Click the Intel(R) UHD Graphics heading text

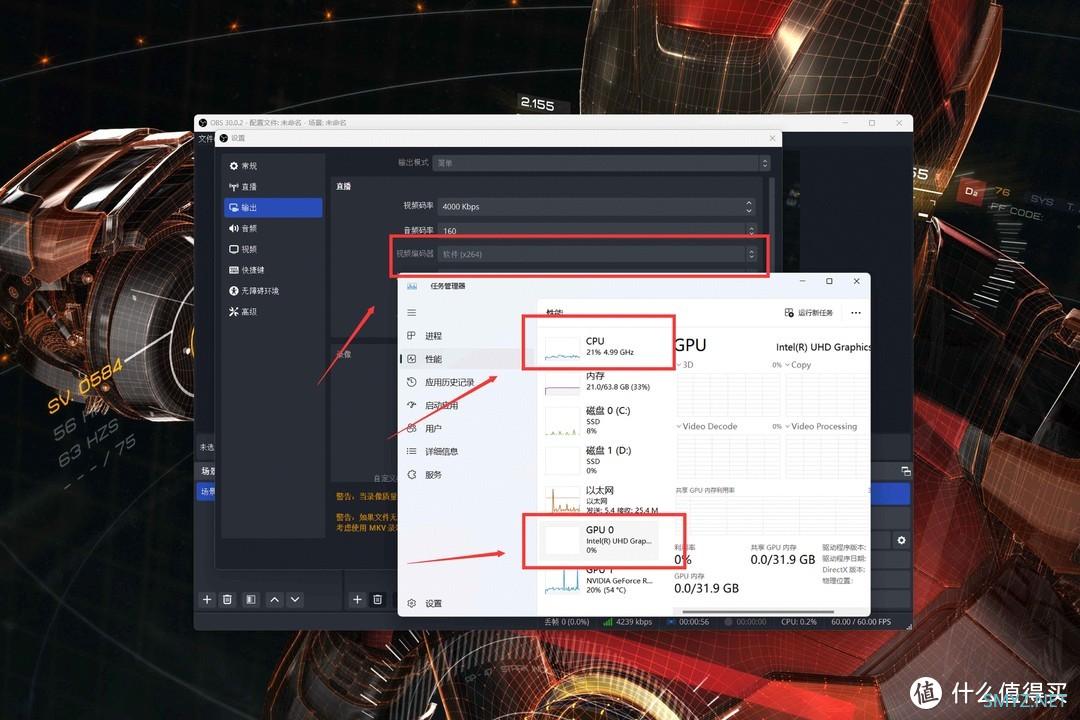(x=822, y=347)
